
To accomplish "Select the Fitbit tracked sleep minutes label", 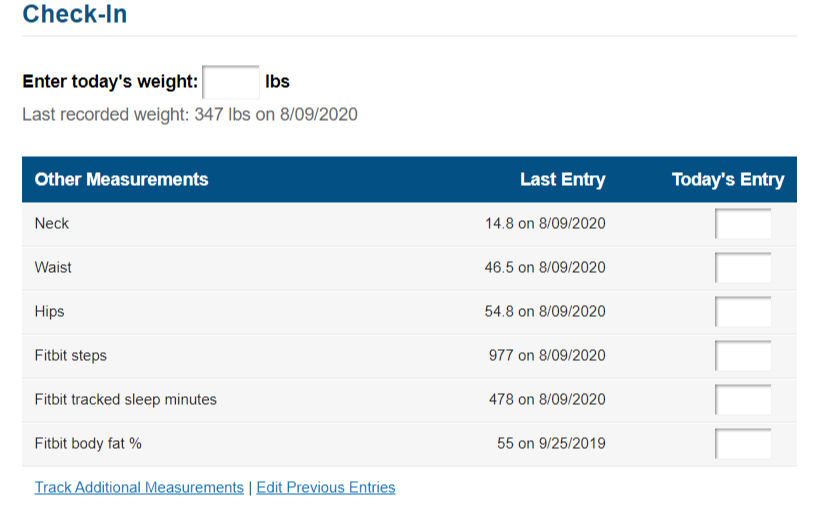I will (x=126, y=399).
